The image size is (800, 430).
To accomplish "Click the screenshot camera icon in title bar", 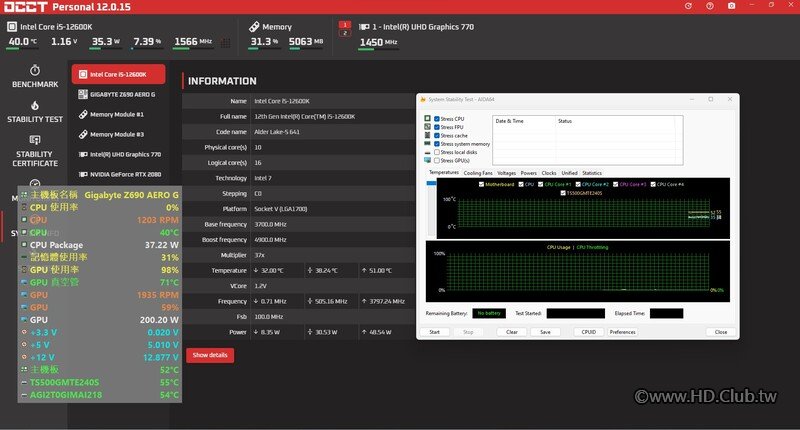I will click(731, 6).
